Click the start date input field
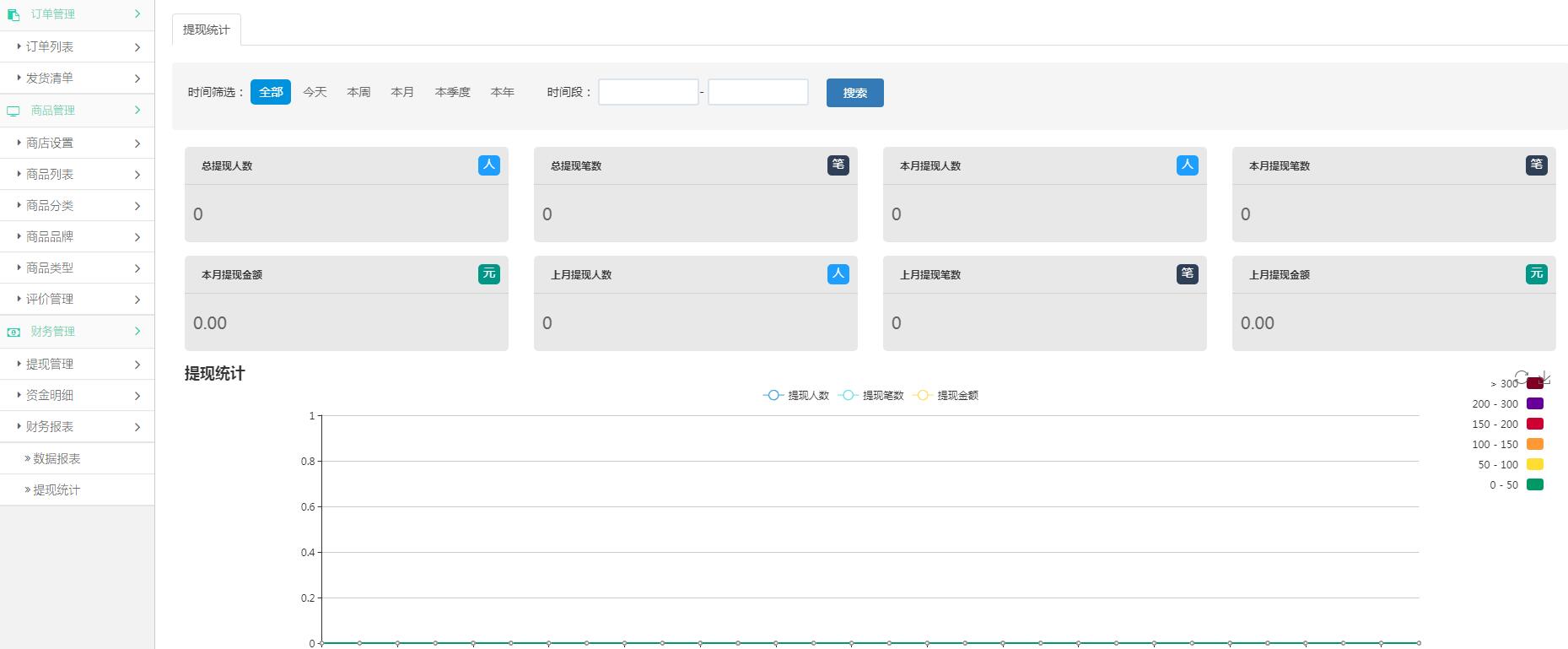 [649, 92]
